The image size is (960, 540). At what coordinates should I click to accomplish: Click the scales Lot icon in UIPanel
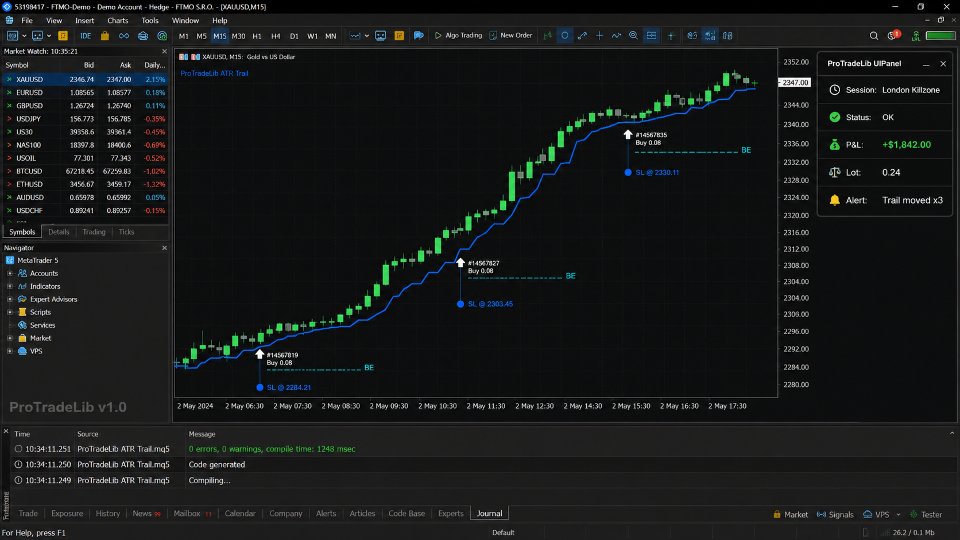point(834,173)
